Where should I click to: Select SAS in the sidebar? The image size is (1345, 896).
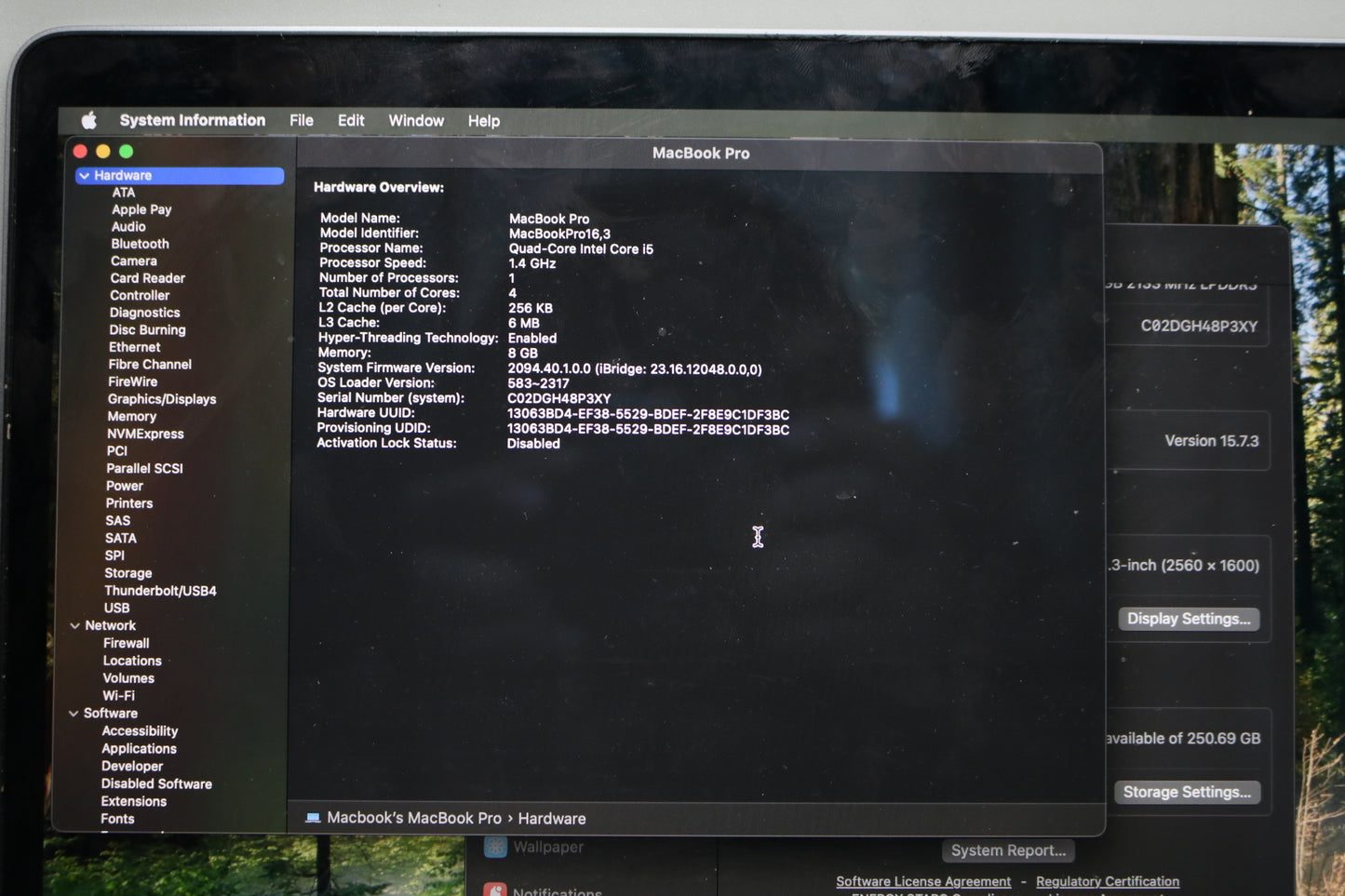tap(118, 521)
